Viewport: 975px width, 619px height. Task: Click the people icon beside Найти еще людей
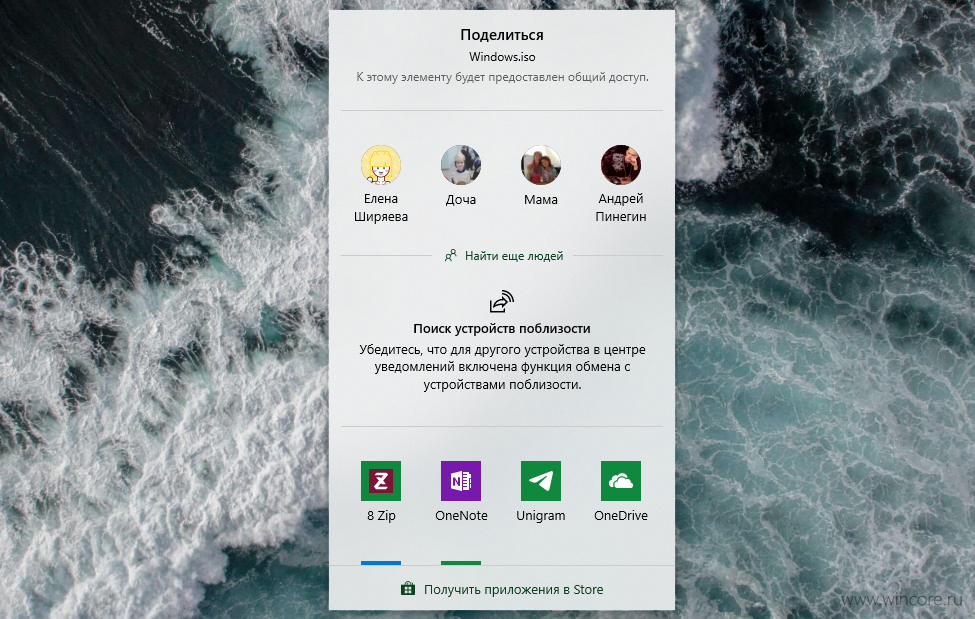451,256
